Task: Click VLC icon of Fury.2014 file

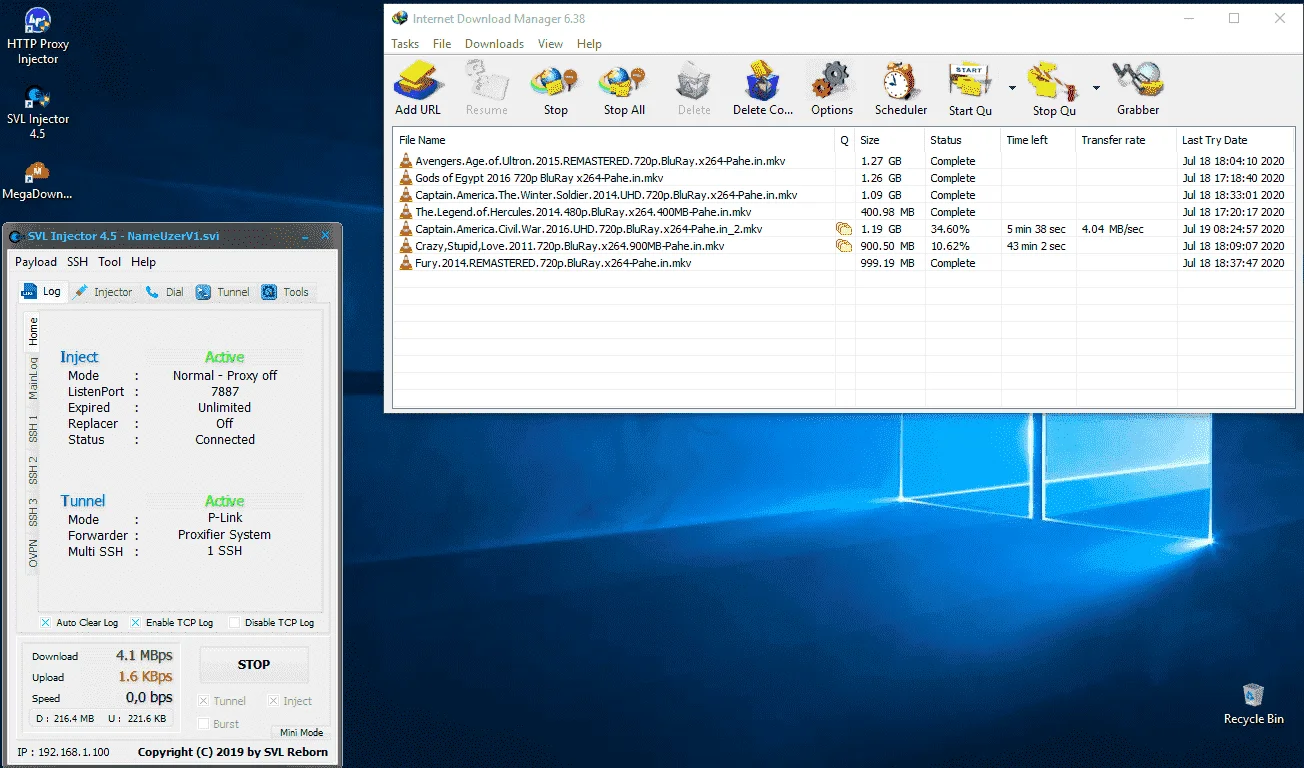Action: click(405, 263)
